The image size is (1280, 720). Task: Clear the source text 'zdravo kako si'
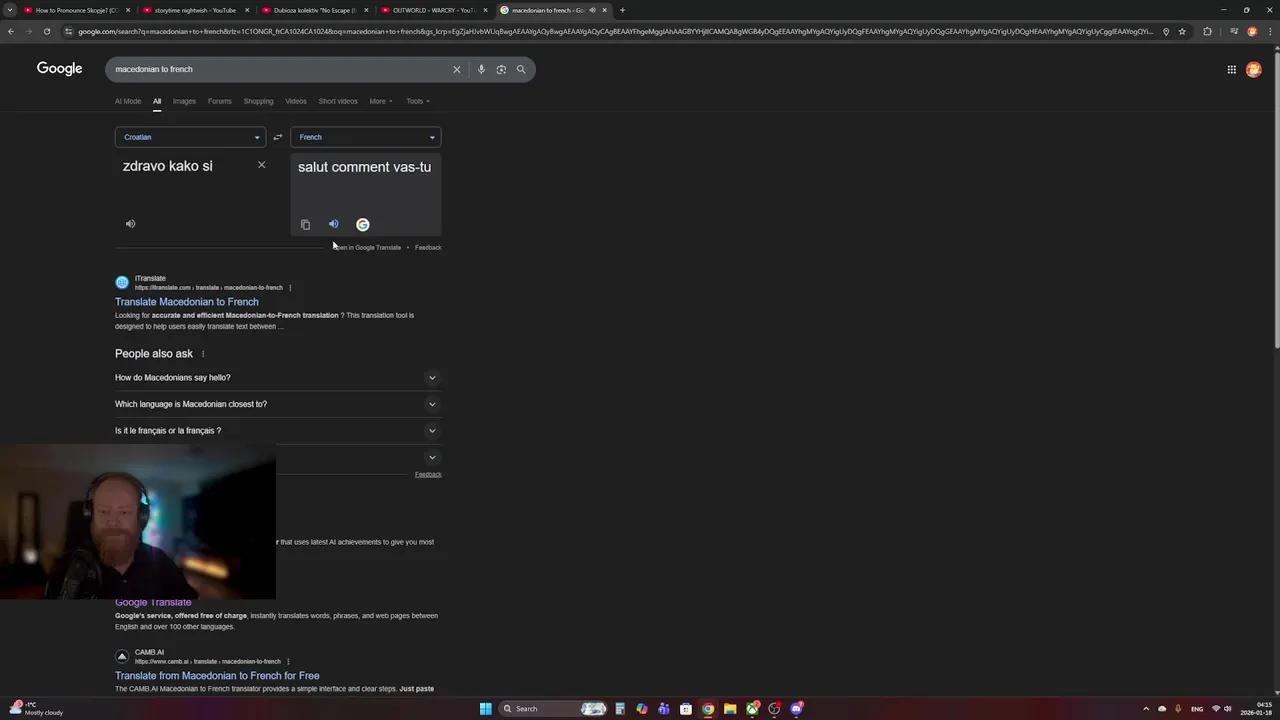tap(262, 165)
